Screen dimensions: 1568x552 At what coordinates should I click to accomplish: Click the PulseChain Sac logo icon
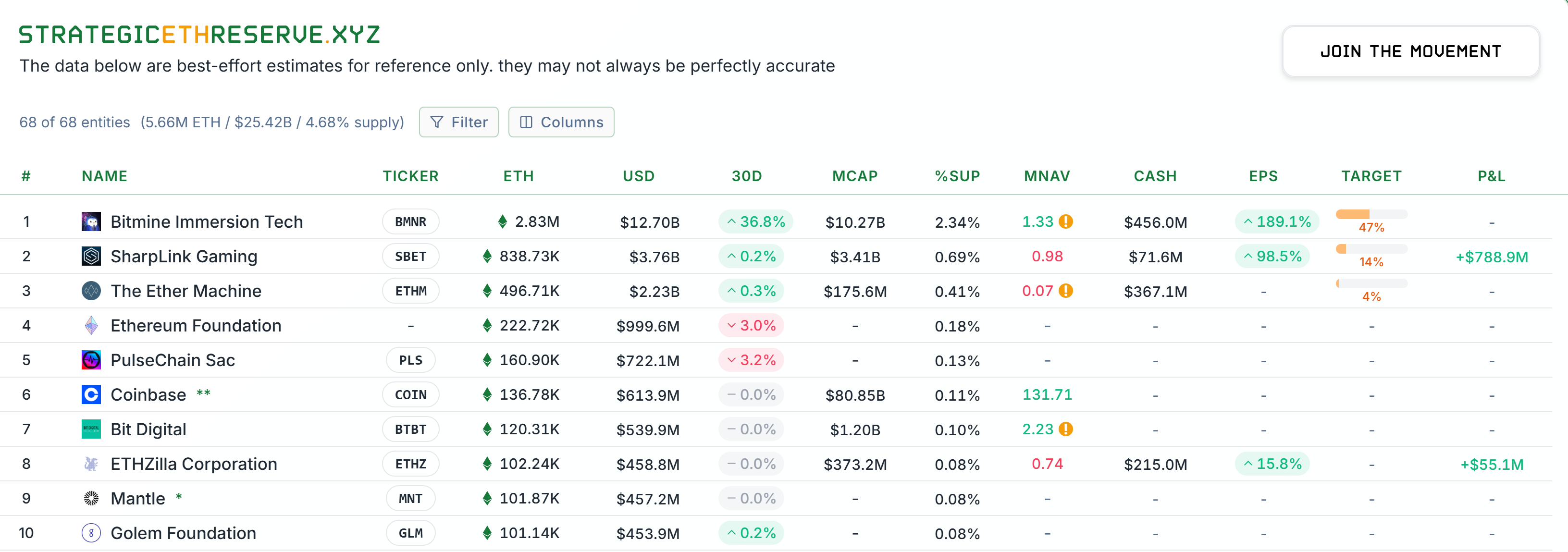[x=91, y=360]
